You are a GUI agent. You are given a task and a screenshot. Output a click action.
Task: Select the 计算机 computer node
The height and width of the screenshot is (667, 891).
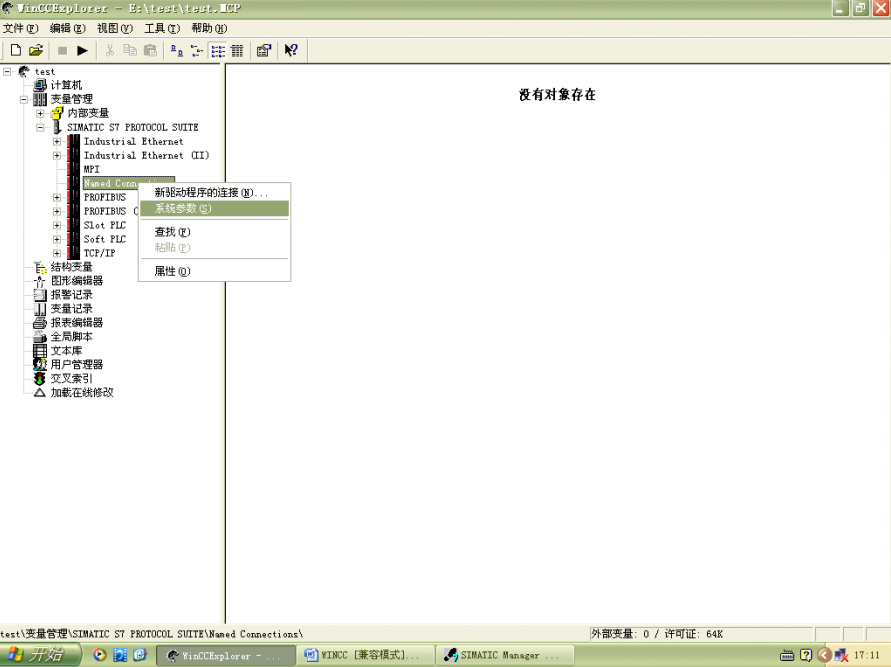(x=66, y=85)
